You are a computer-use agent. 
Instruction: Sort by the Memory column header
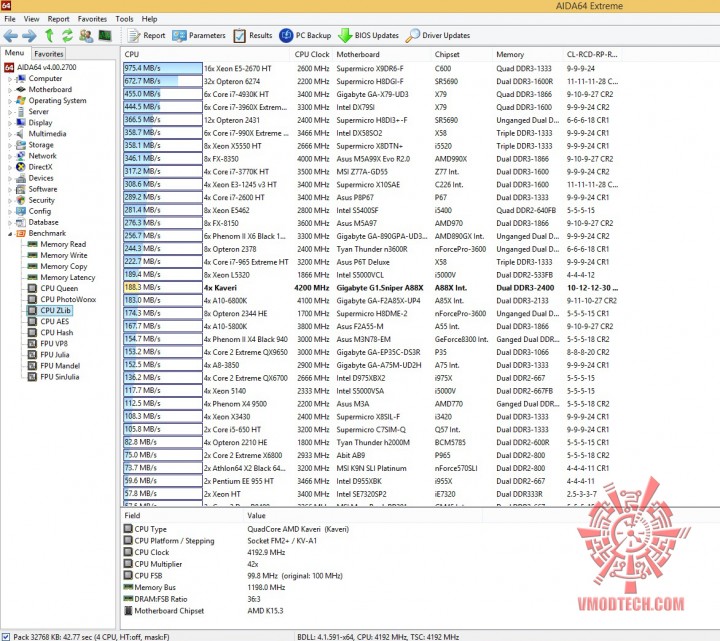click(528, 54)
